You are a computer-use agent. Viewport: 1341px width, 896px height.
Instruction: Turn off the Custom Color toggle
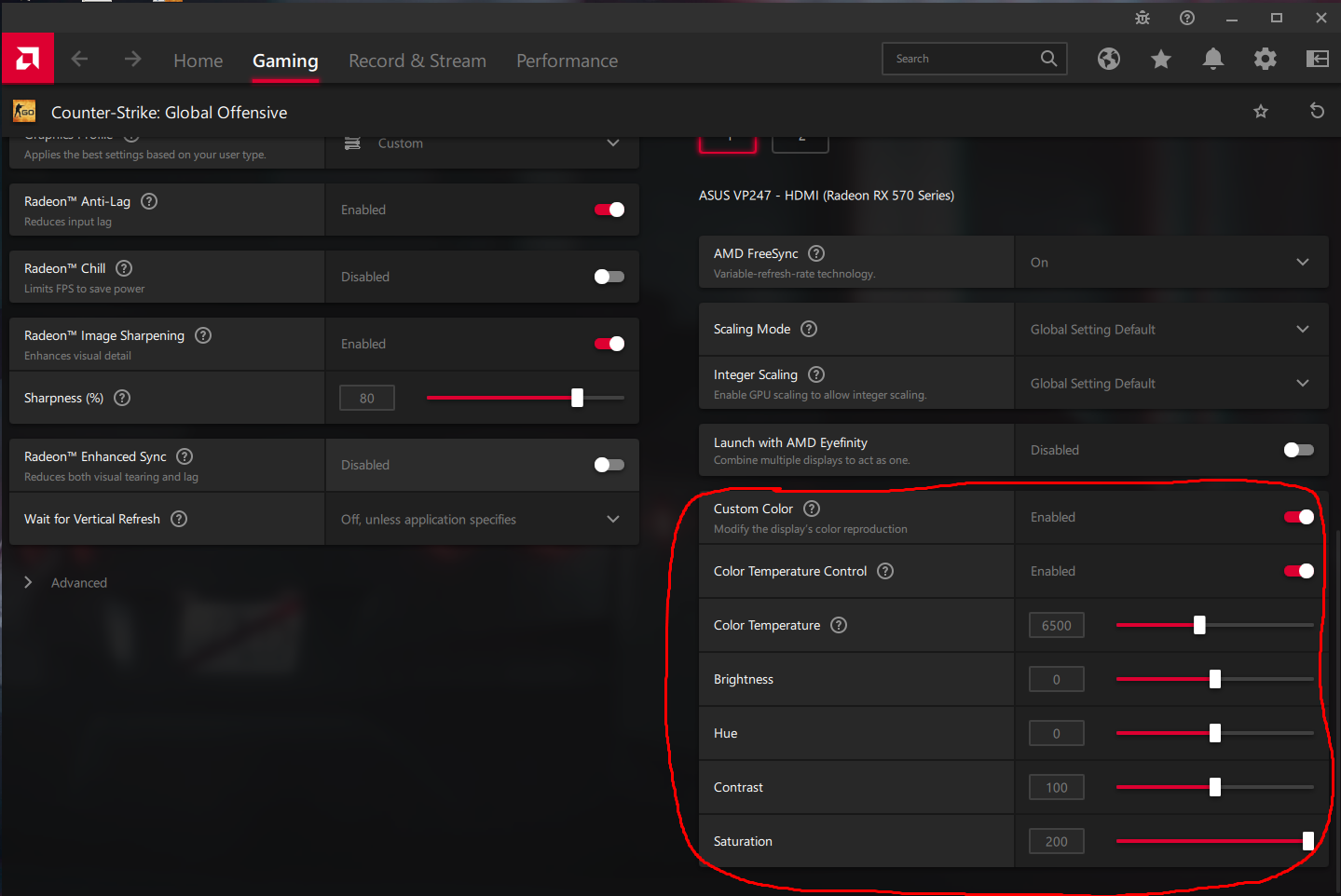coord(1299,517)
